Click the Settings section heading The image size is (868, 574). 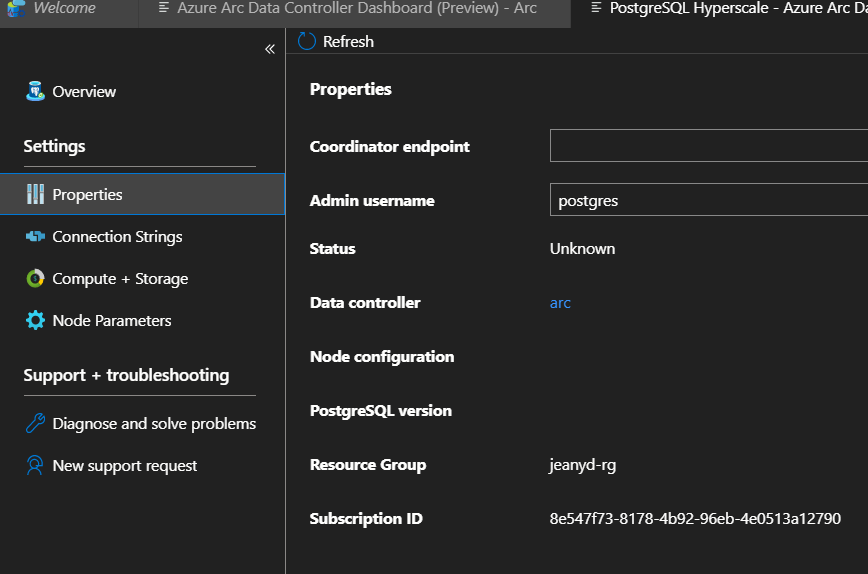54,147
